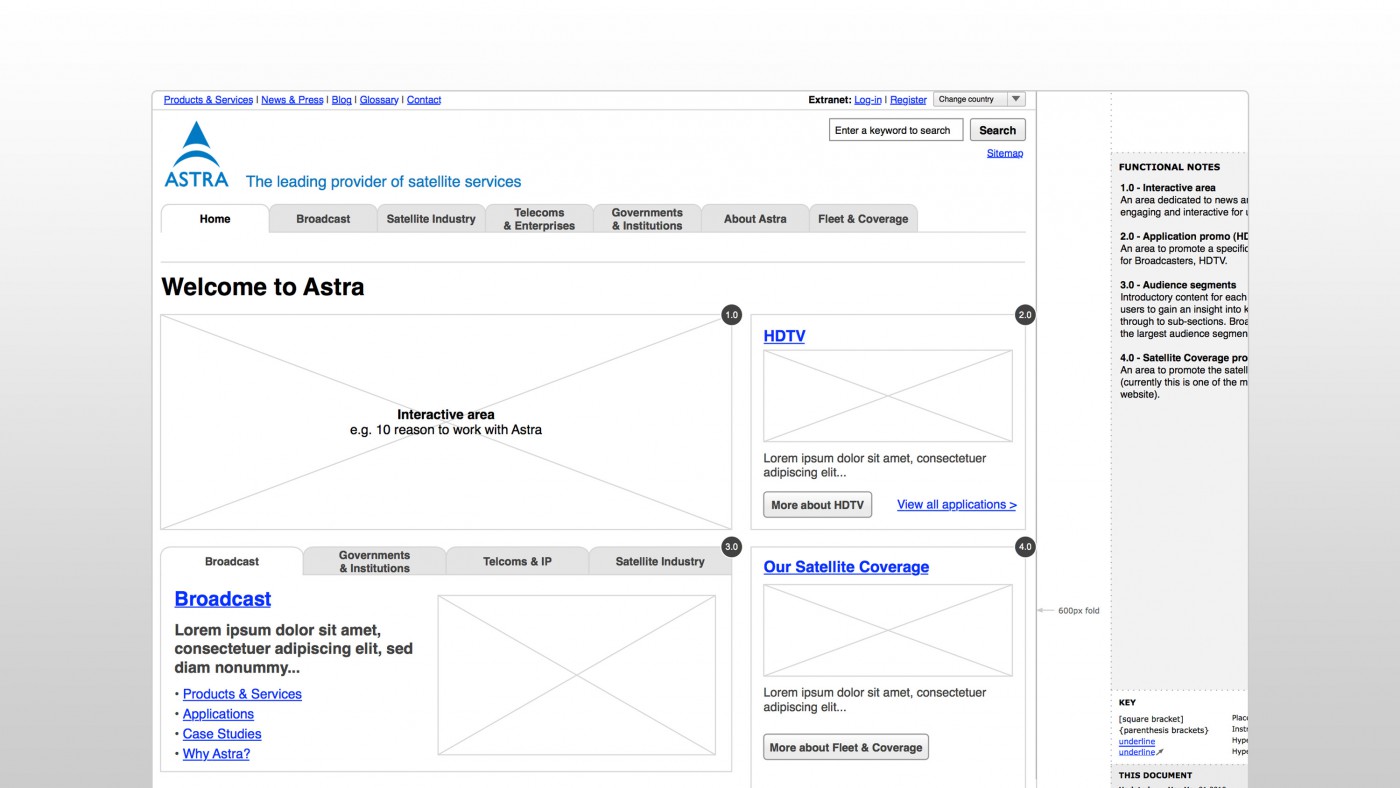Viewport: 1400px width, 788px height.
Task: Open the Governments & Institutions main navigation tab
Action: [647, 219]
